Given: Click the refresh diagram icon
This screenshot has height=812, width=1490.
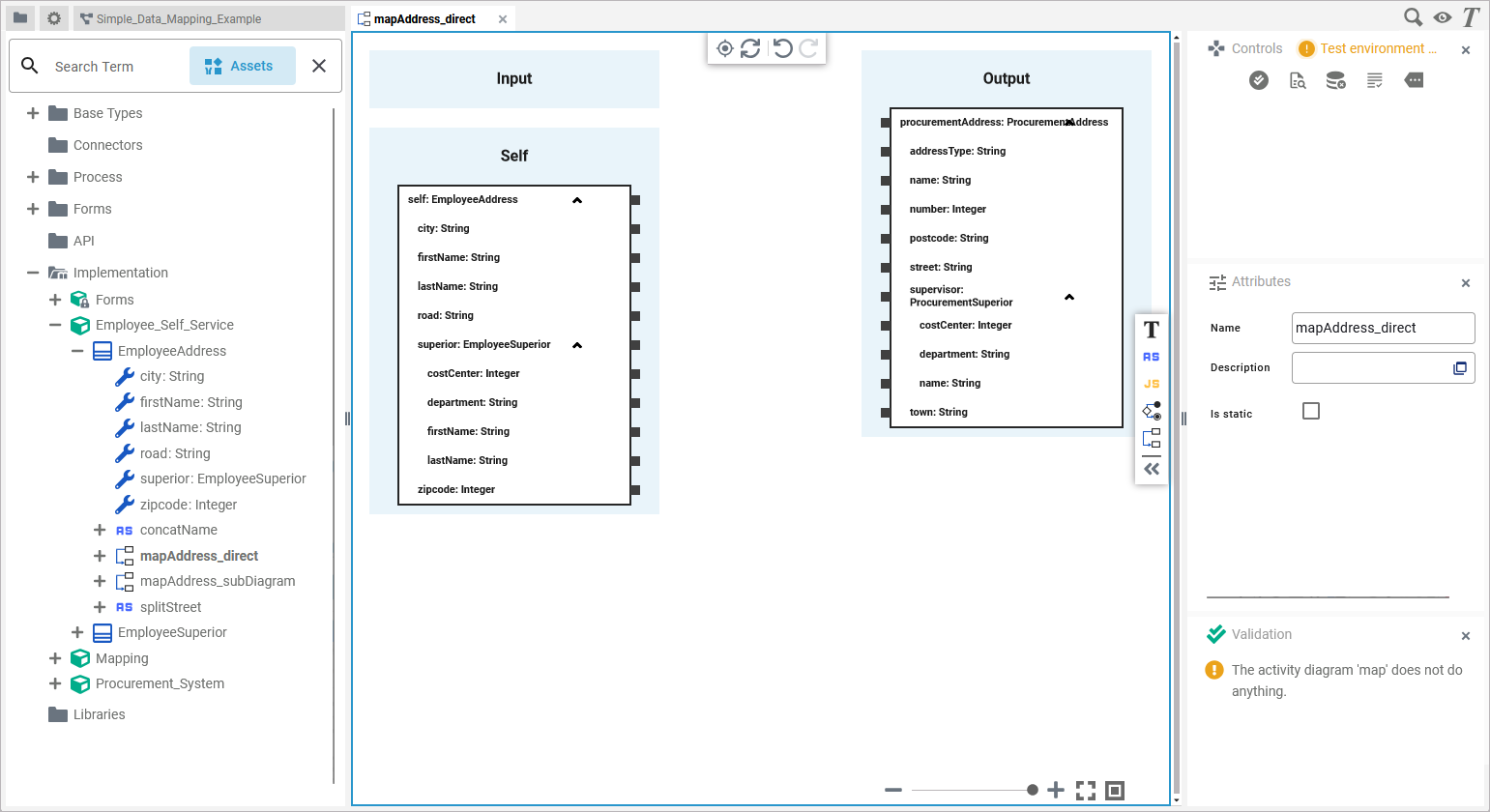Looking at the screenshot, I should pyautogui.click(x=750, y=48).
